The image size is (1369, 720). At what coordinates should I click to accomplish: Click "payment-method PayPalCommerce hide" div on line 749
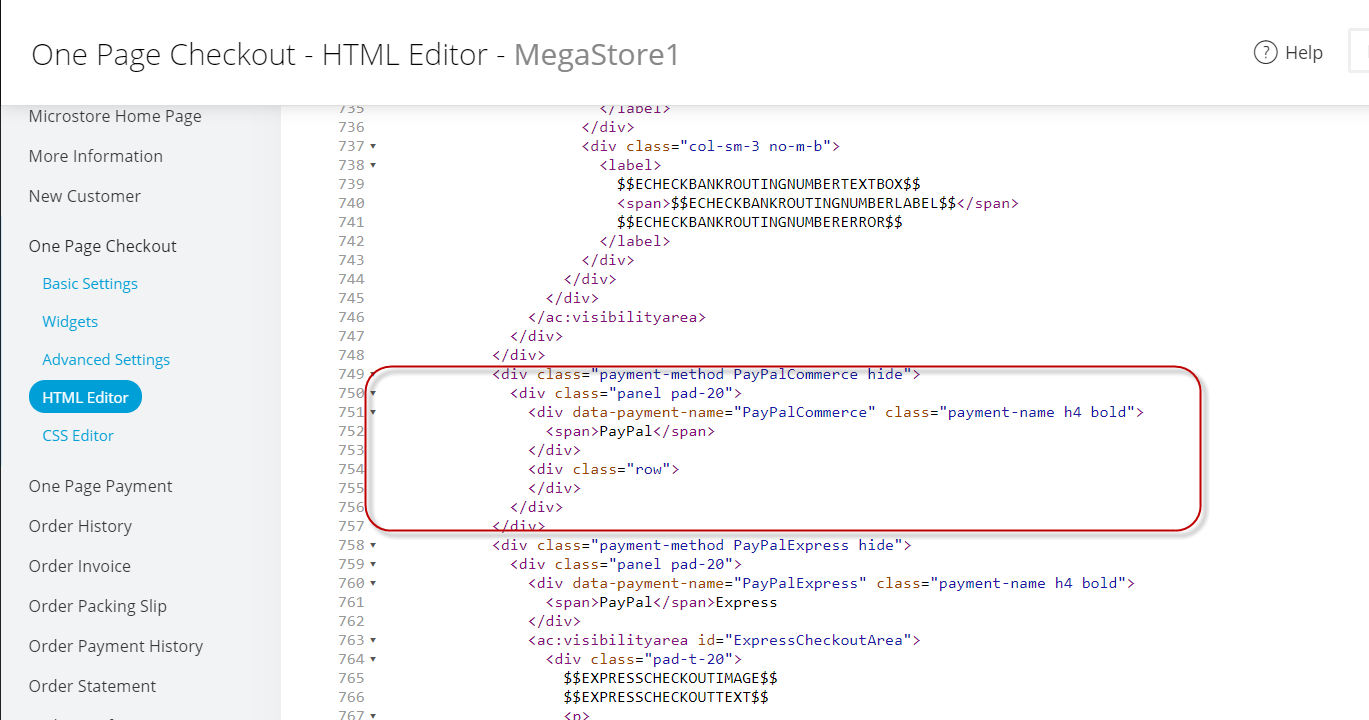[x=706, y=374]
